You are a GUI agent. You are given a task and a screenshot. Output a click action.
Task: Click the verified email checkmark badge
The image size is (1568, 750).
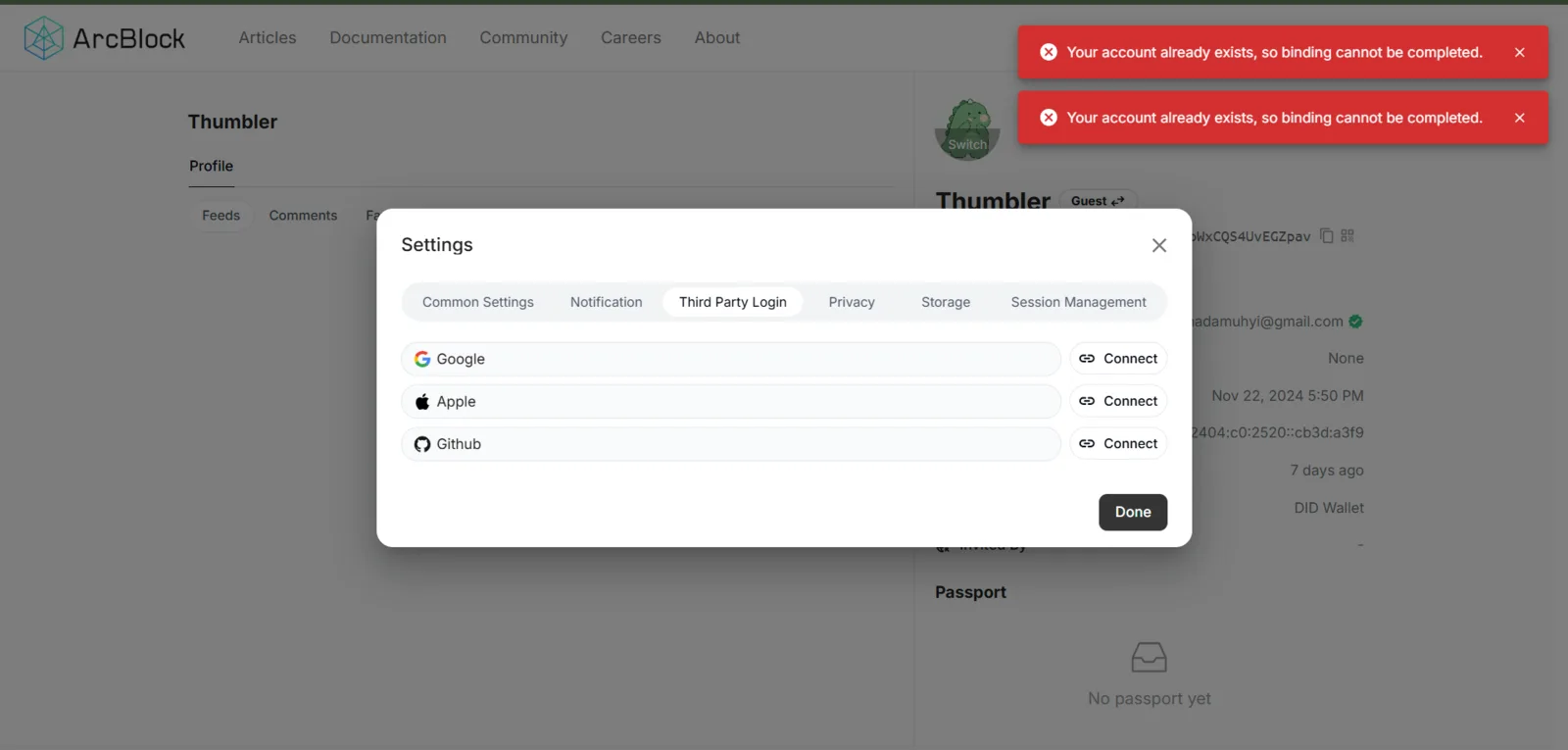[1355, 322]
